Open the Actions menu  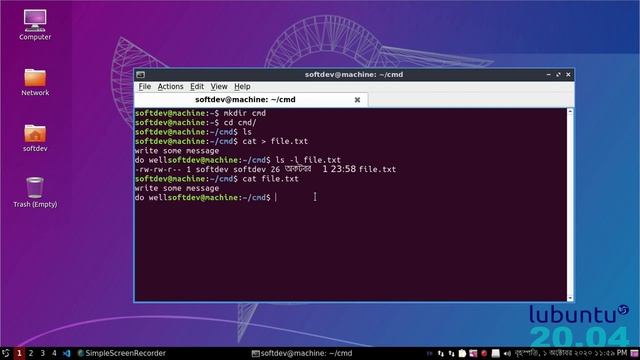pos(170,87)
